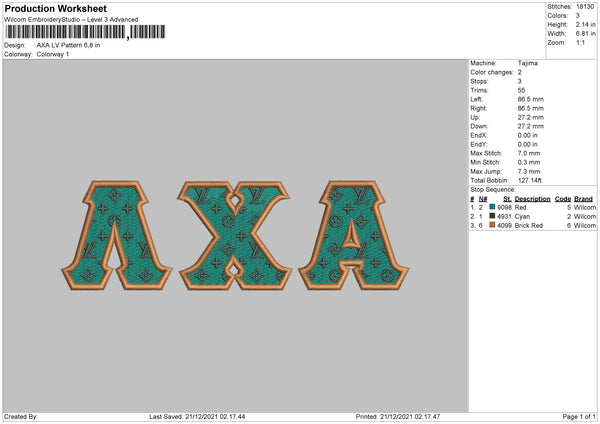Click 'Wilcom EmbroideryStudio – Level 3 Advanced' text
Image resolution: width=600 pixels, height=424 pixels.
pos(71,20)
